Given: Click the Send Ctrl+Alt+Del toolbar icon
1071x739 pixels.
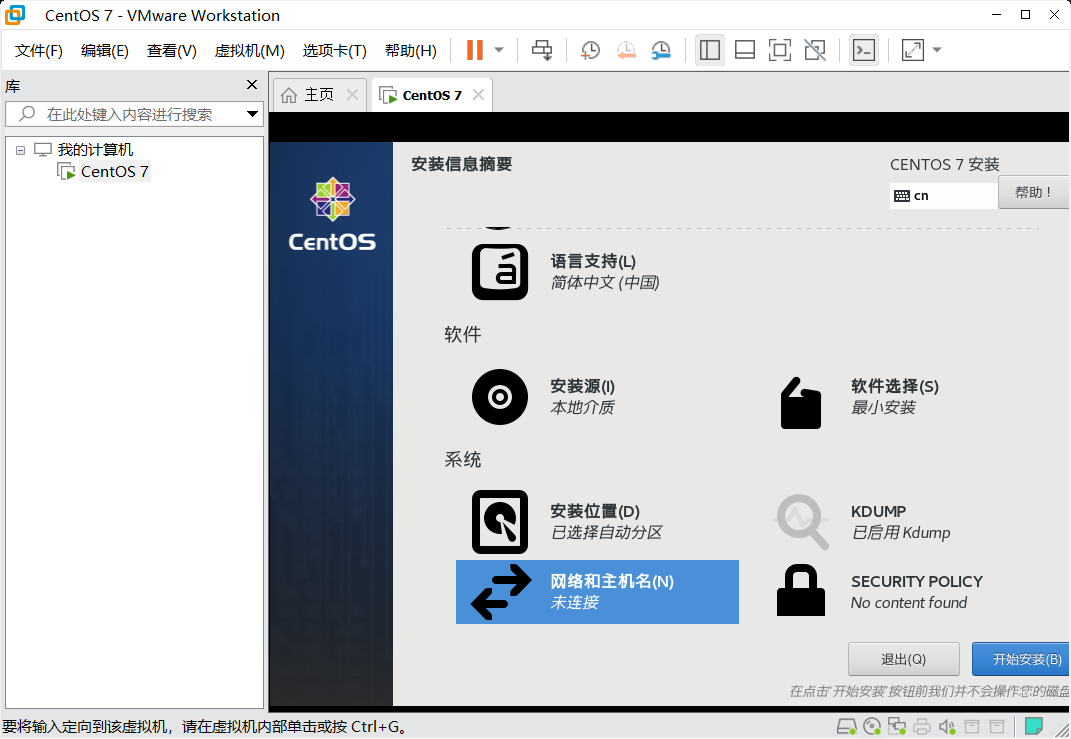Looking at the screenshot, I should point(542,50).
